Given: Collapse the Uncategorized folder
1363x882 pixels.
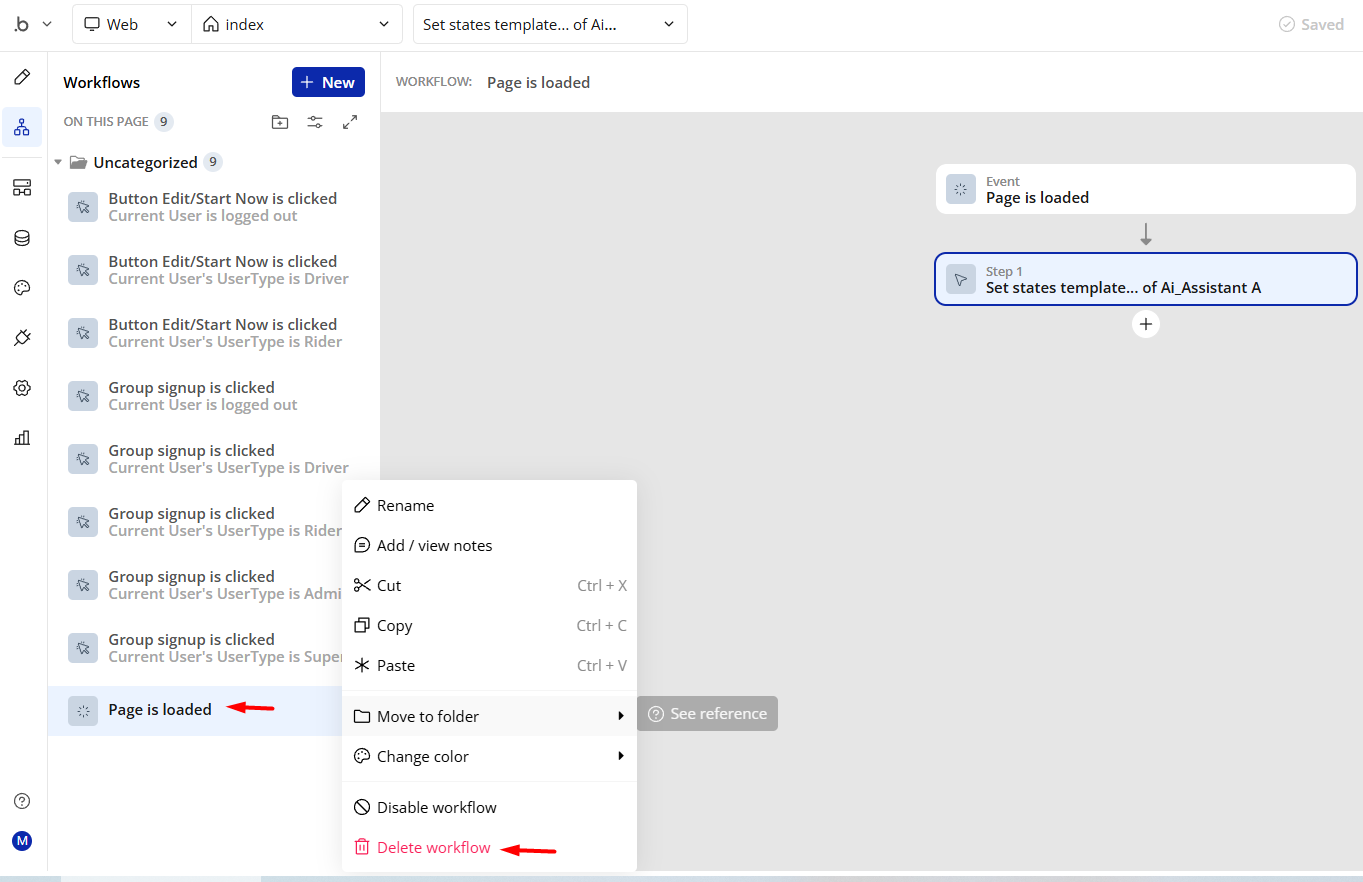Looking at the screenshot, I should (58, 162).
